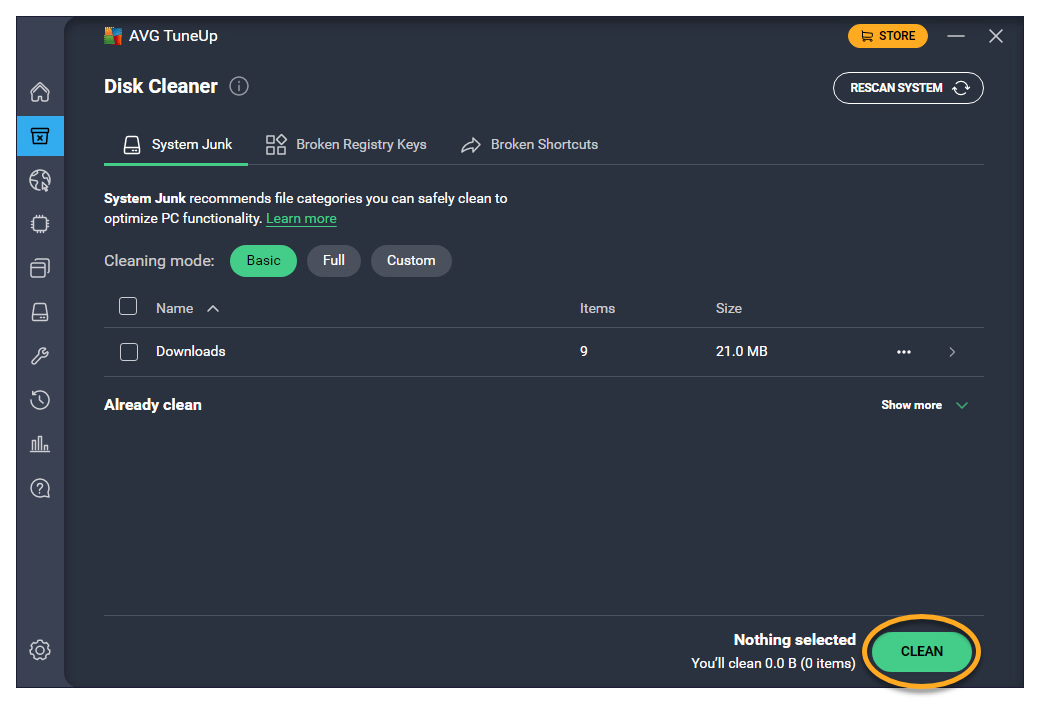The width and height of the screenshot is (1041, 707).
Task: Open the Browser Cleaner globe icon
Action: tap(40, 180)
